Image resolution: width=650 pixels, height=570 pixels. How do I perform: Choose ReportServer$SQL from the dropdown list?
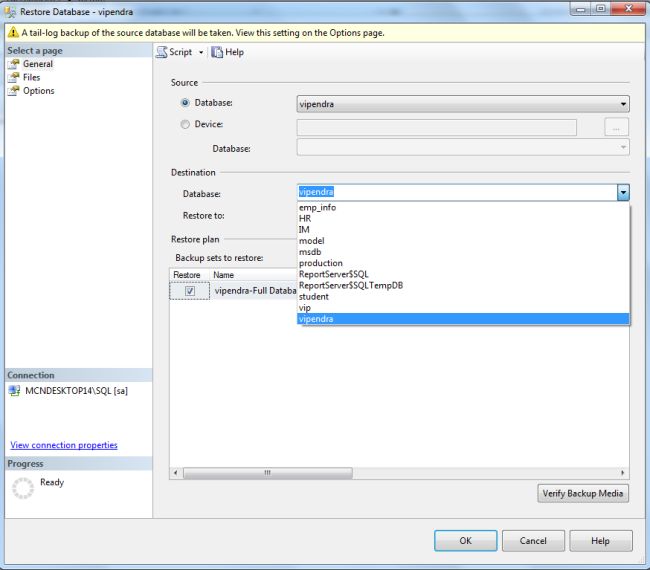463,274
